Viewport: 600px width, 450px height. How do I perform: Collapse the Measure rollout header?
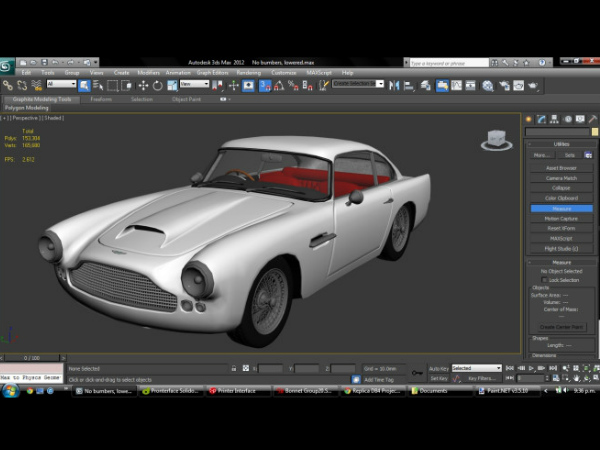[560, 262]
